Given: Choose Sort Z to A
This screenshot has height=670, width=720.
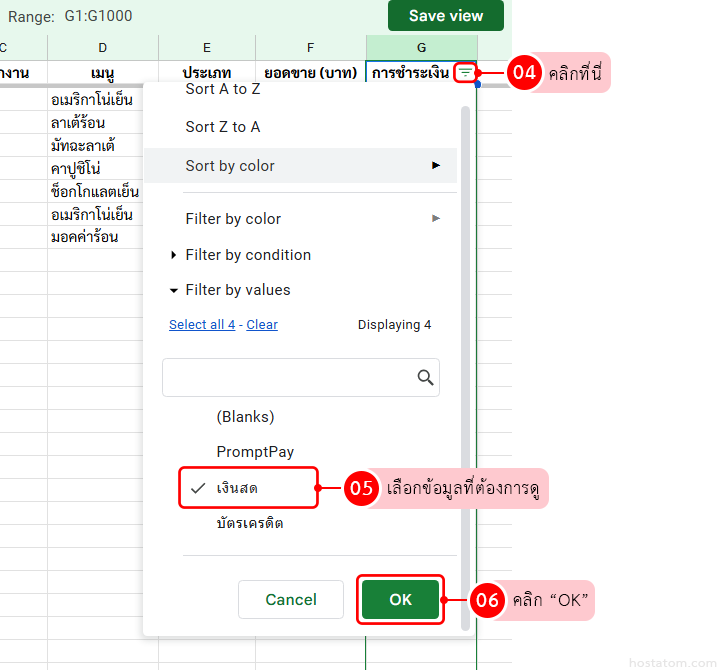Looking at the screenshot, I should (222, 127).
